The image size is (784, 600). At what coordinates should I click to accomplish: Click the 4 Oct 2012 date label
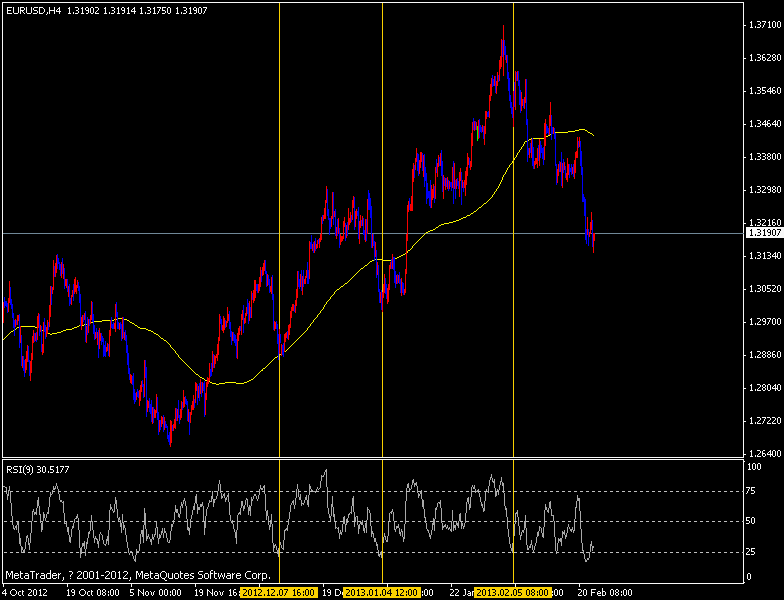point(24,593)
